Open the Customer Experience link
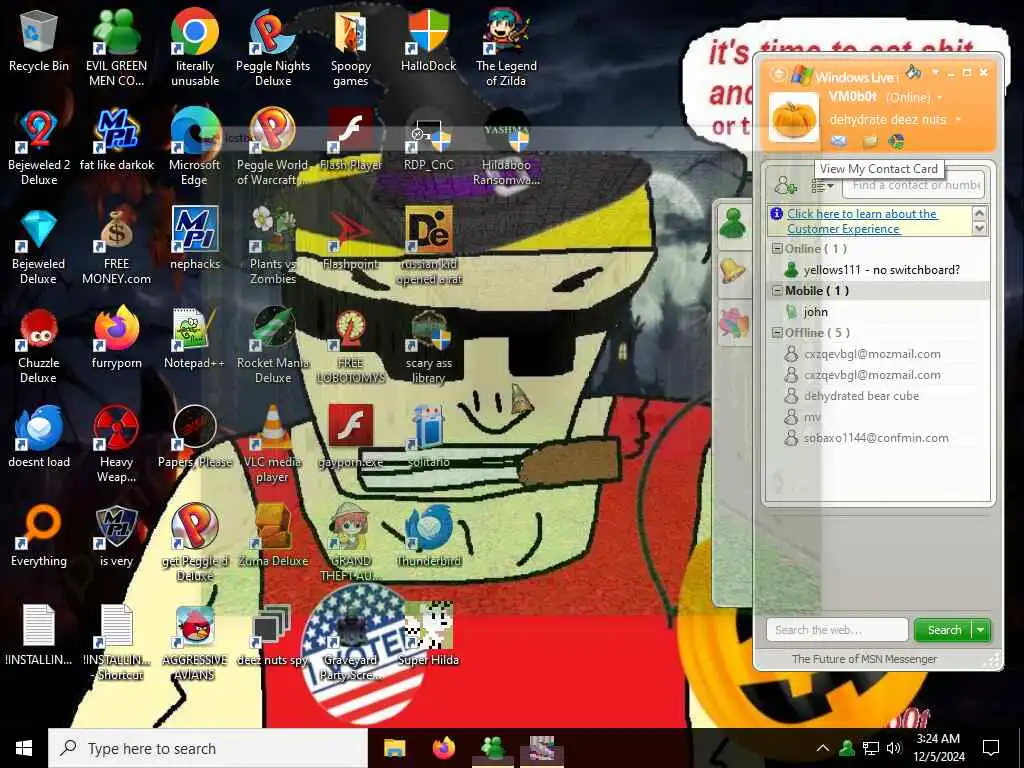The height and width of the screenshot is (768, 1024). pos(861,221)
